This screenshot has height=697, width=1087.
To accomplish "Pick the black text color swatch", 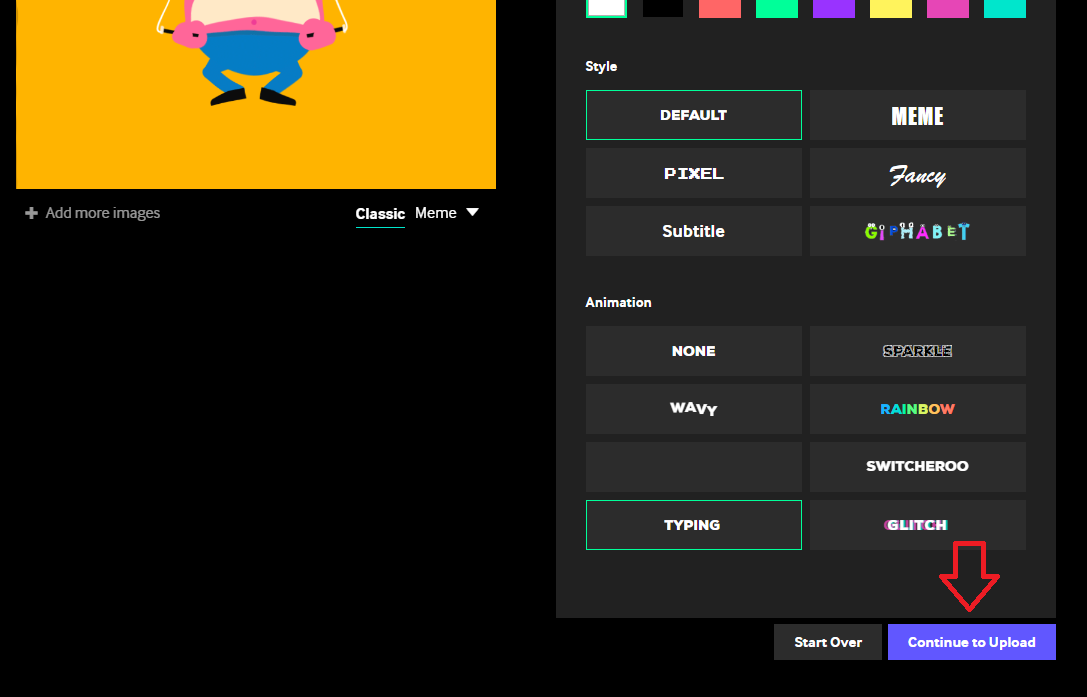I will pos(663,8).
